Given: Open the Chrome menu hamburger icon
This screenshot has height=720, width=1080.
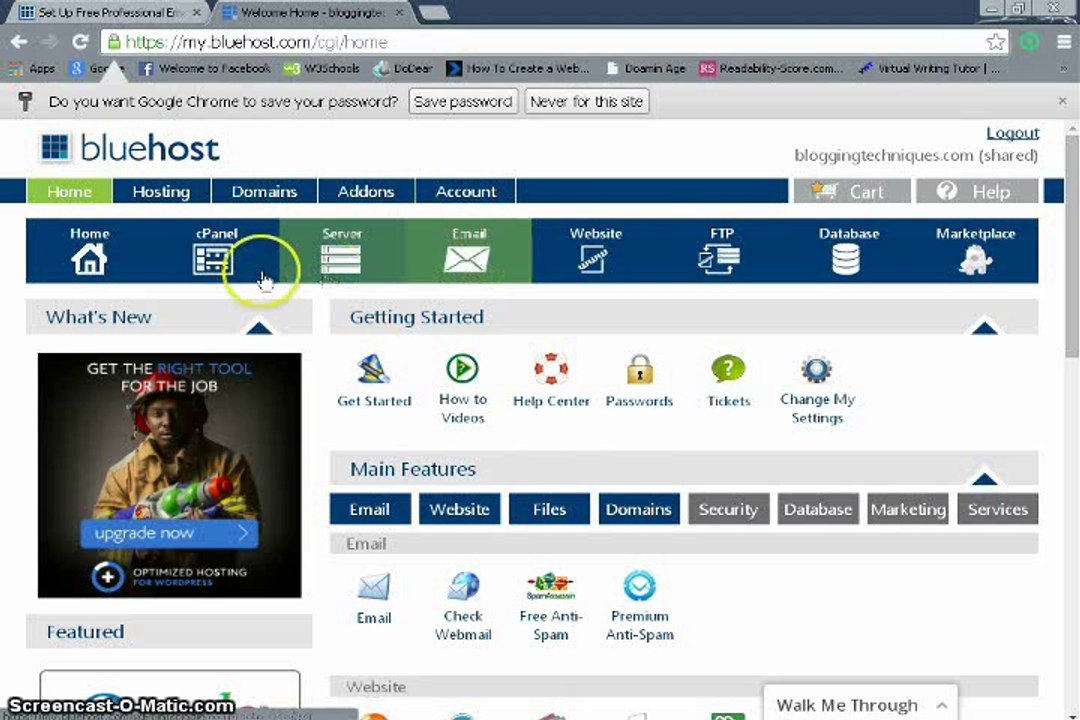Looking at the screenshot, I should coord(1064,42).
